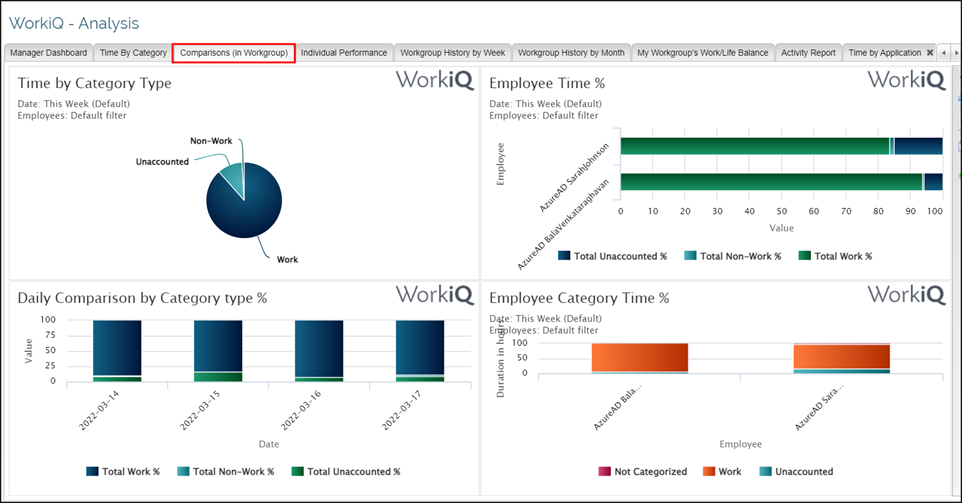This screenshot has width=962, height=503.
Task: Toggle Total Unaccounted % legend in Employee Time
Action: [612, 257]
